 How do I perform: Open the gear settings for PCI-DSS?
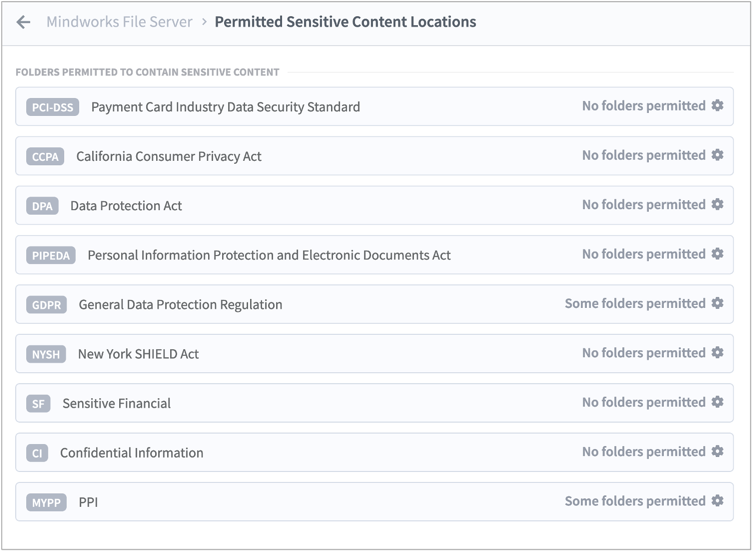tap(717, 106)
